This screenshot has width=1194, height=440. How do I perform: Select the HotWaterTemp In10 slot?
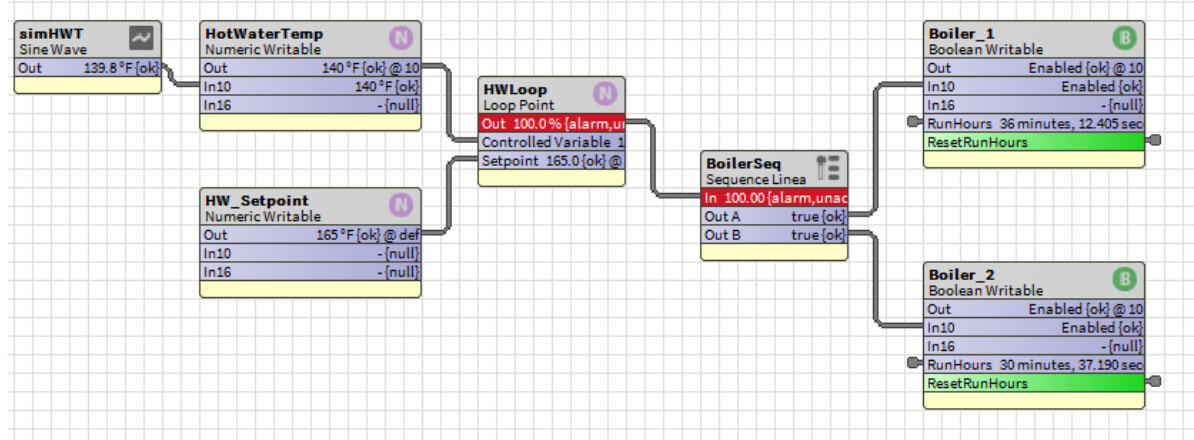(311, 87)
